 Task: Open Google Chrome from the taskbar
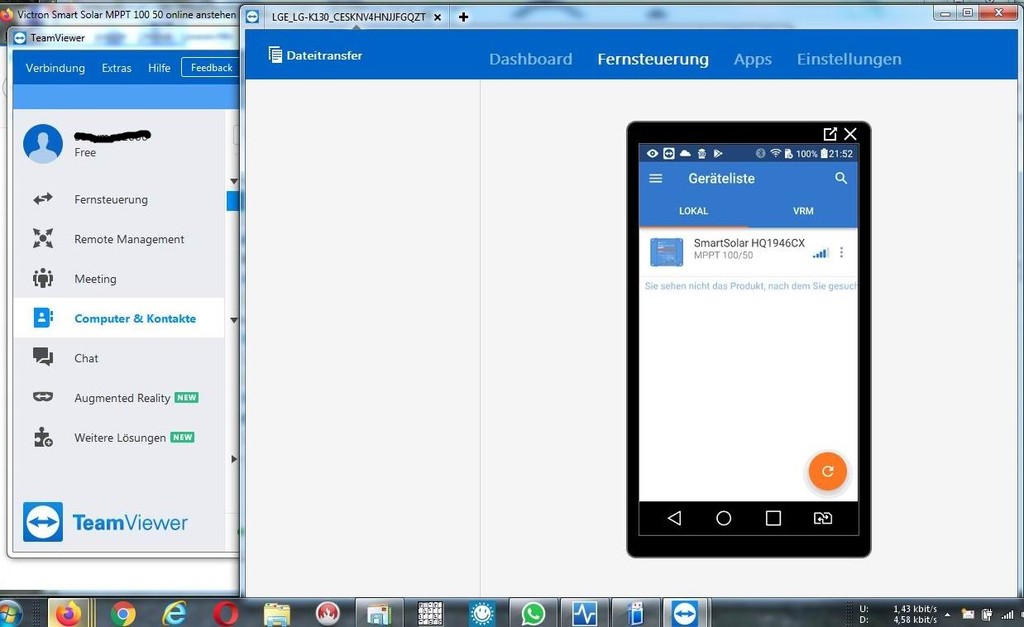pyautogui.click(x=123, y=614)
